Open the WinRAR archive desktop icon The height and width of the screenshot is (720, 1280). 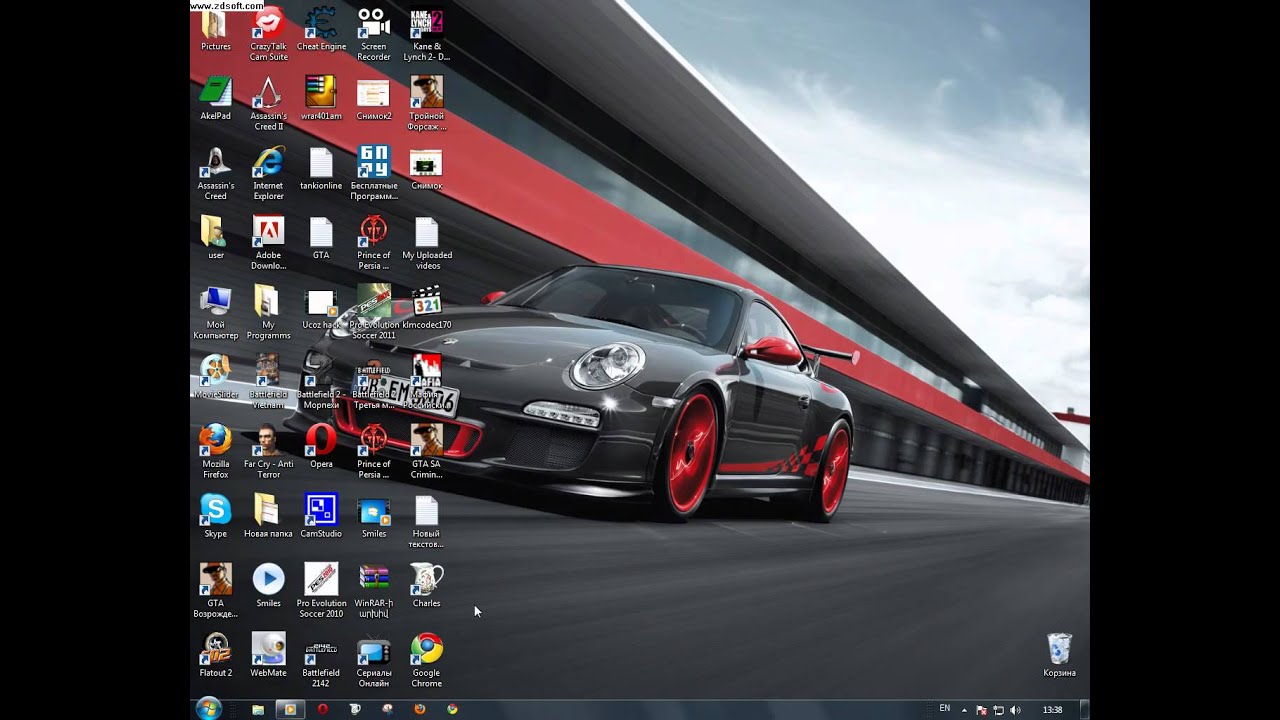click(373, 590)
